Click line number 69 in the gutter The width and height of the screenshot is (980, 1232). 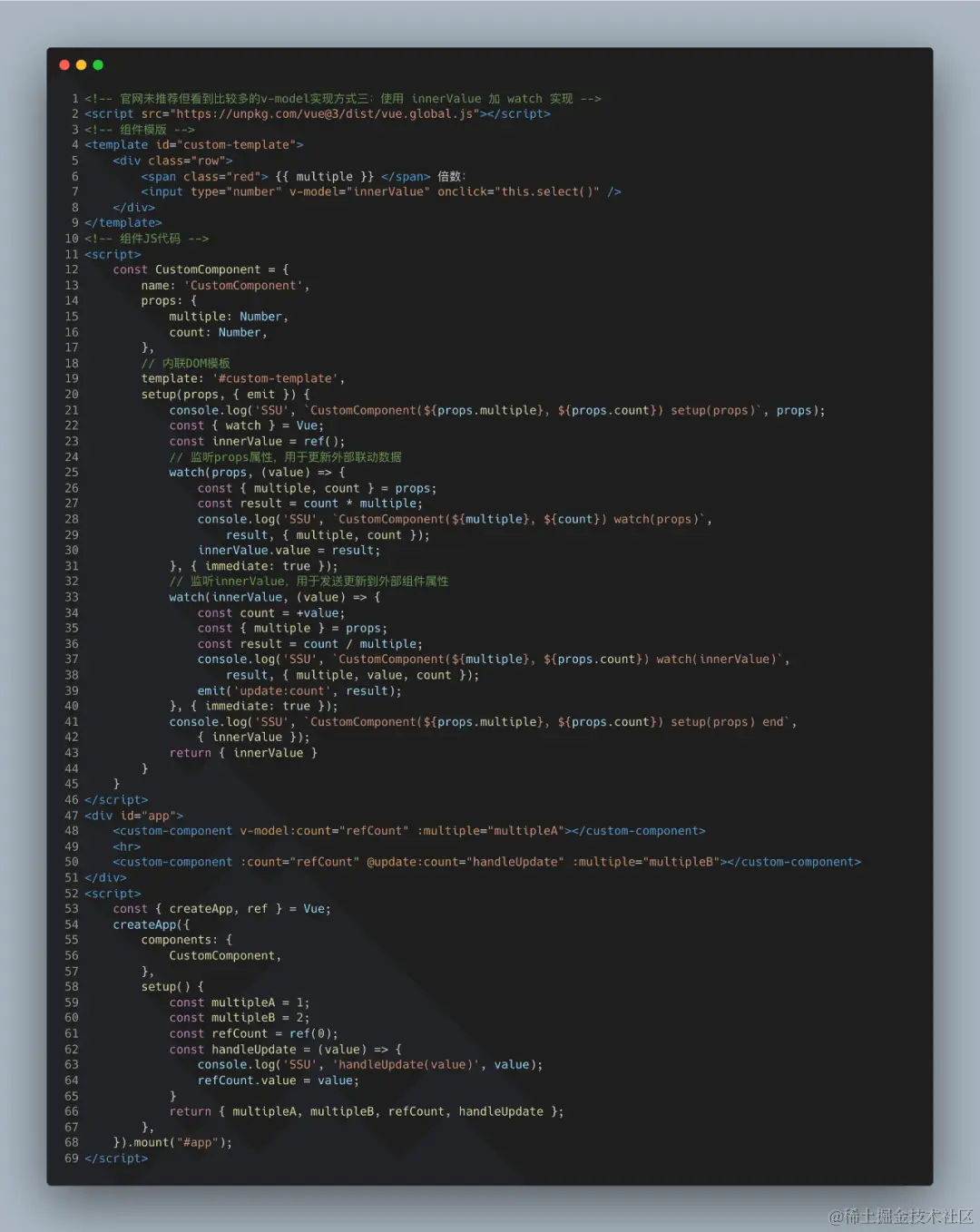tap(71, 1159)
